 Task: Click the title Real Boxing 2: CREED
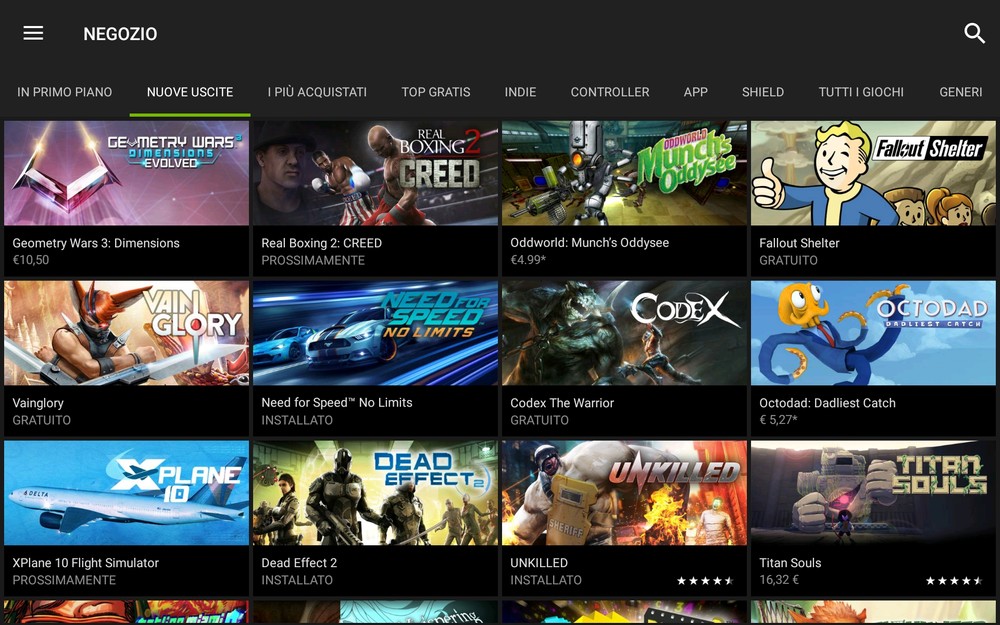(x=321, y=243)
